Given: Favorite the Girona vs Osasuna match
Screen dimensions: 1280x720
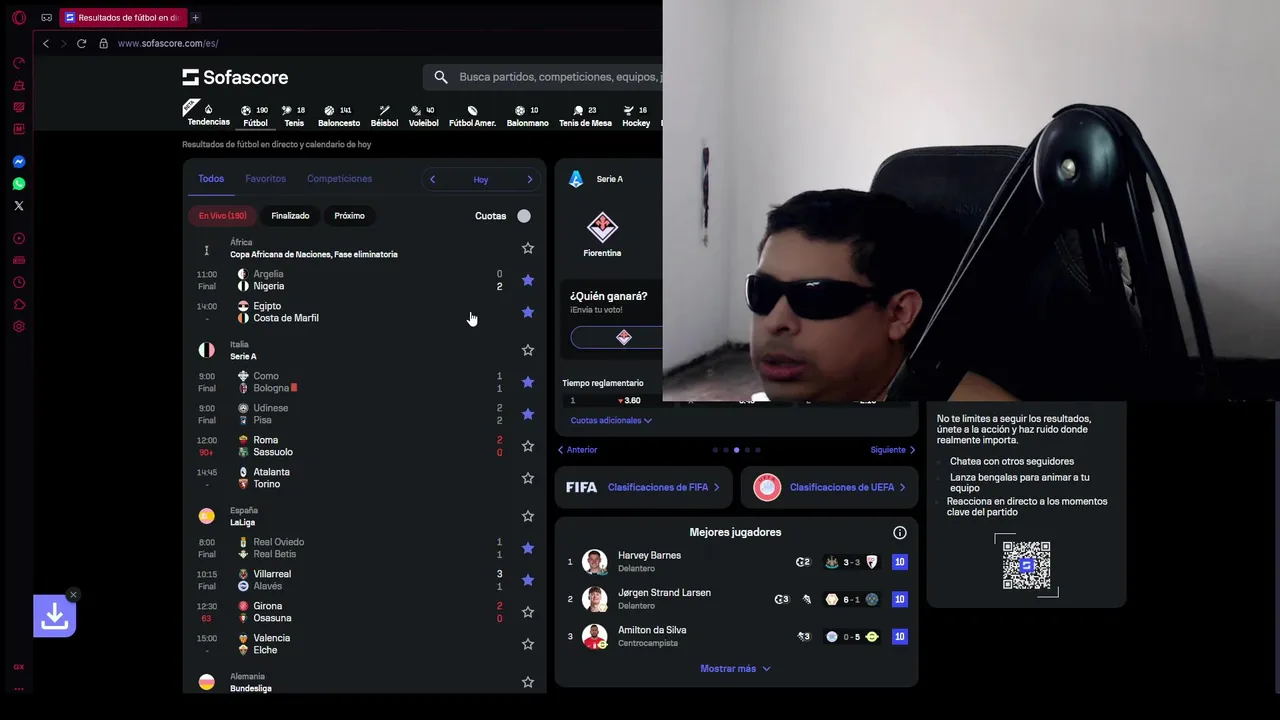Looking at the screenshot, I should tap(528, 612).
